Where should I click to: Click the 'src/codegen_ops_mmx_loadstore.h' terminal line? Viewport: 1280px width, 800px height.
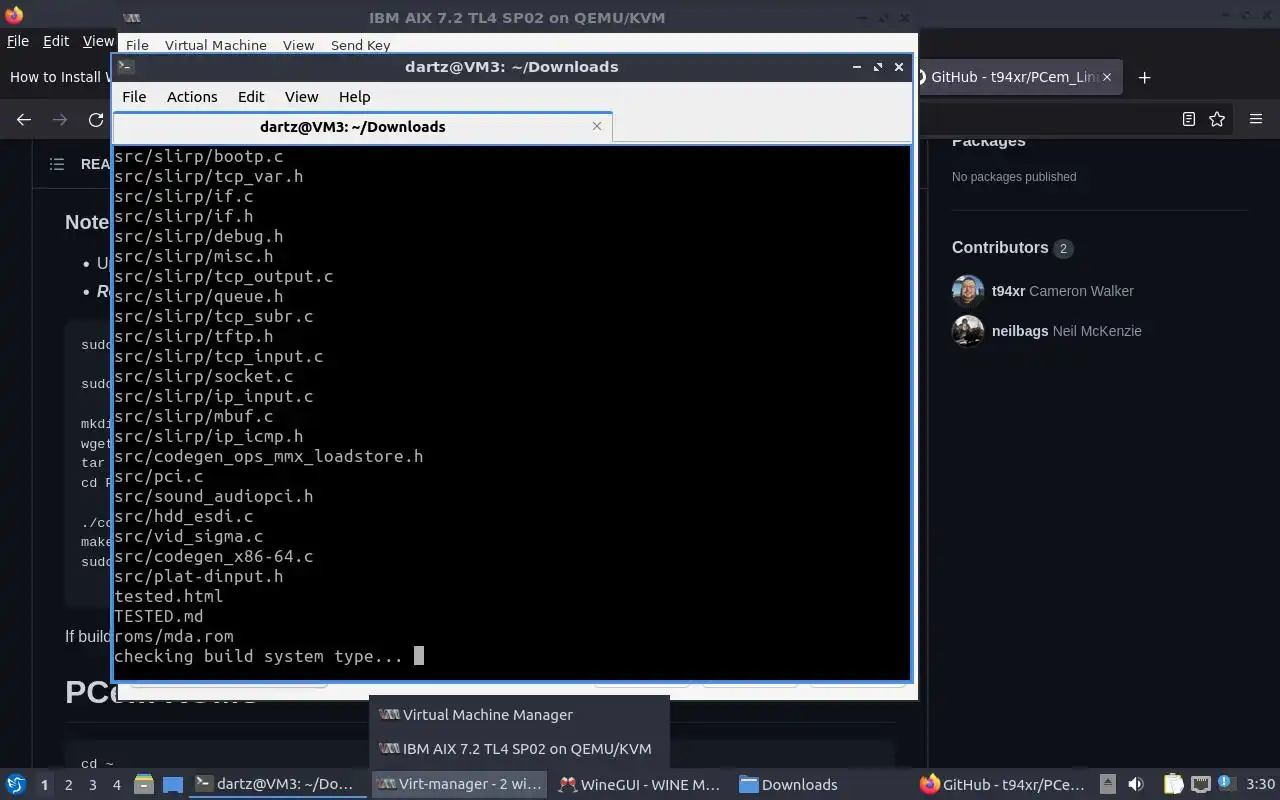pos(268,457)
